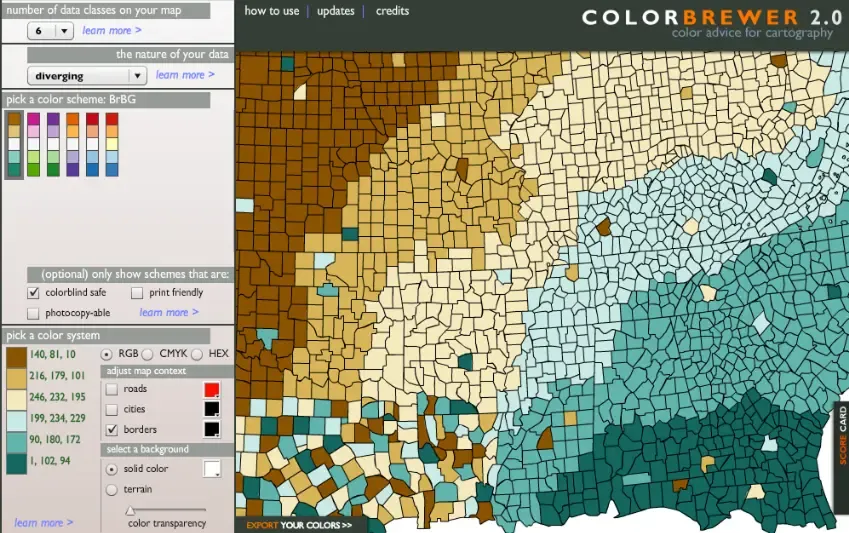Image resolution: width=849 pixels, height=533 pixels.
Task: Pick the purple-to-green diverging scheme
Action: (x=53, y=144)
